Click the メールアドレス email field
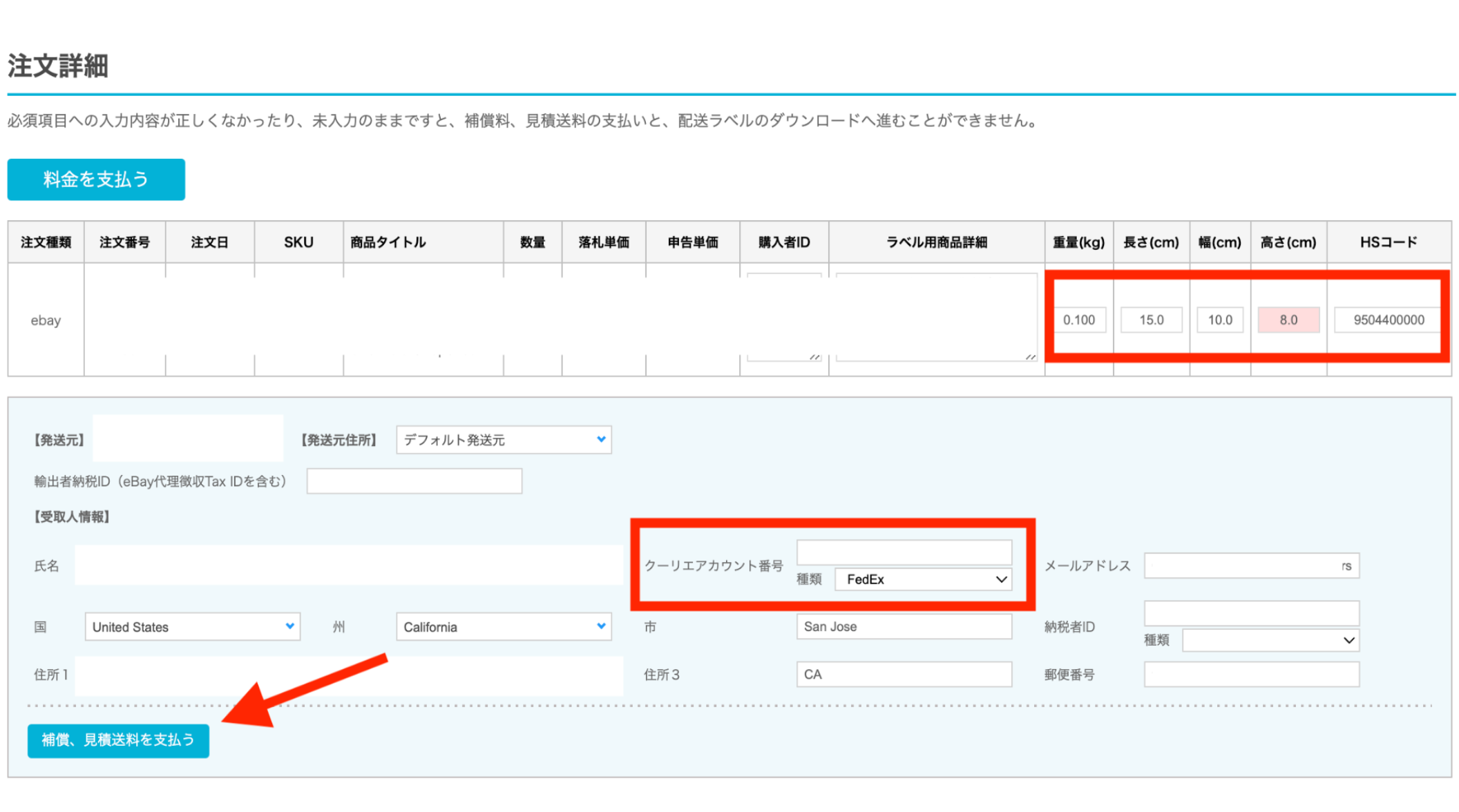 (1251, 565)
